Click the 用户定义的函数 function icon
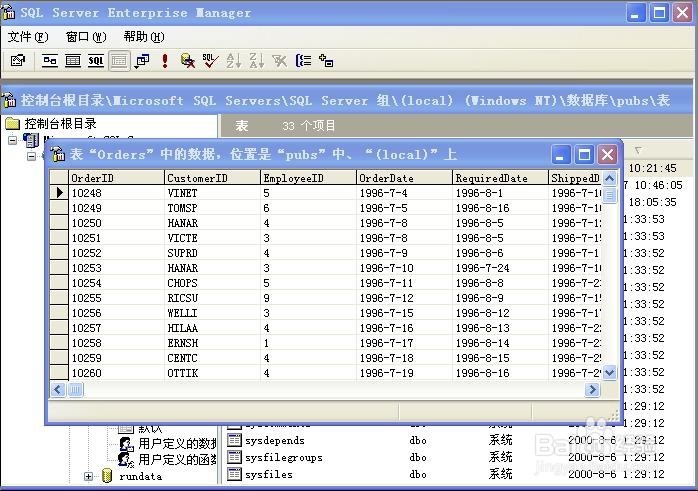Screen dimensions: 698x491 pyautogui.click(x=126, y=459)
